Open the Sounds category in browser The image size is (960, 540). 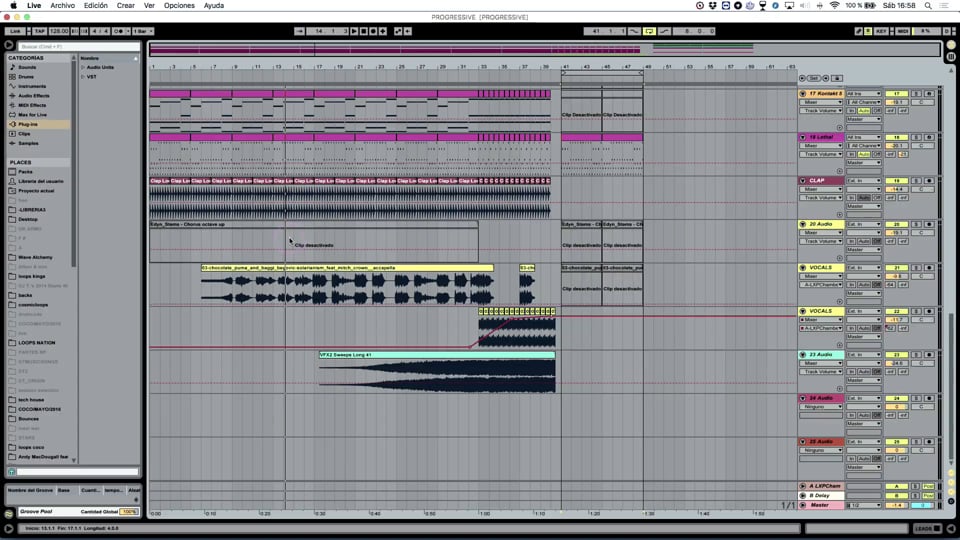(x=27, y=67)
